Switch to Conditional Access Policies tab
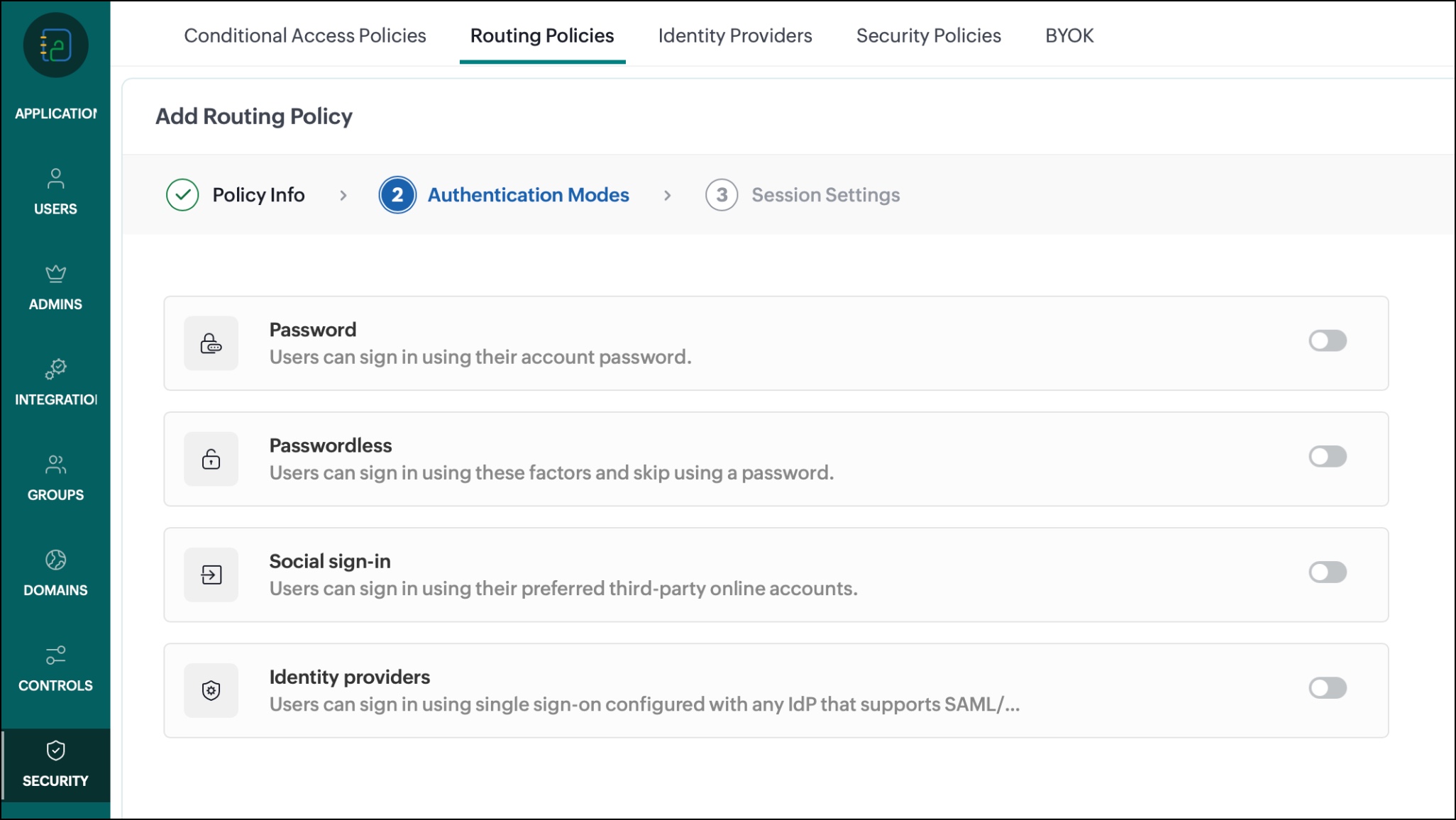This screenshot has height=820, width=1456. [x=305, y=35]
